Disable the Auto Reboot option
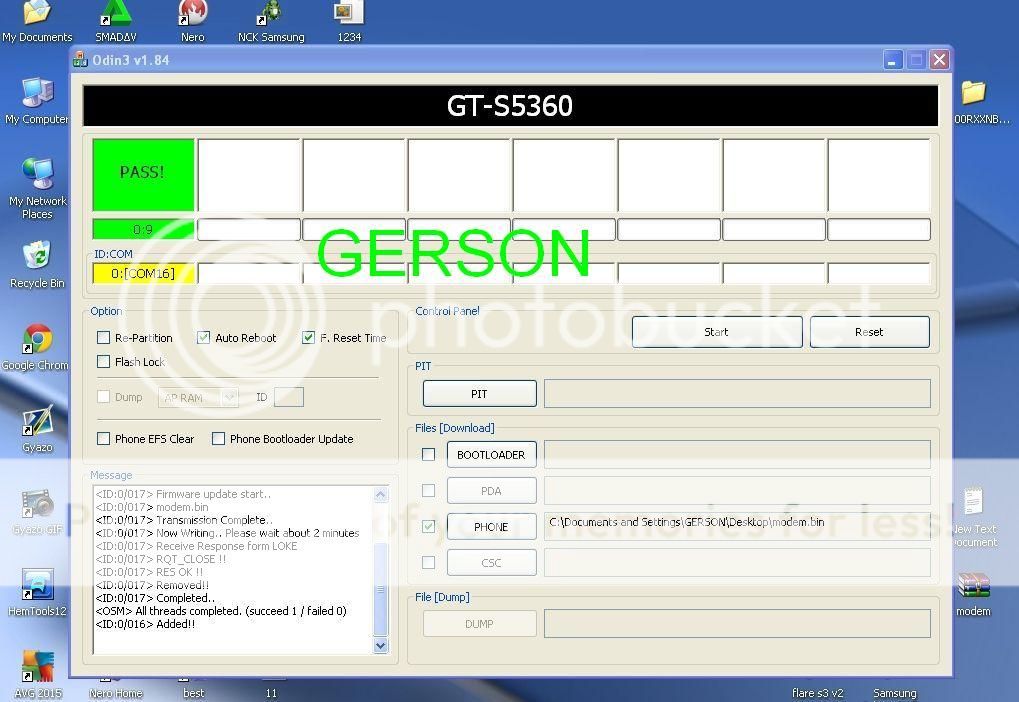 click(x=204, y=338)
